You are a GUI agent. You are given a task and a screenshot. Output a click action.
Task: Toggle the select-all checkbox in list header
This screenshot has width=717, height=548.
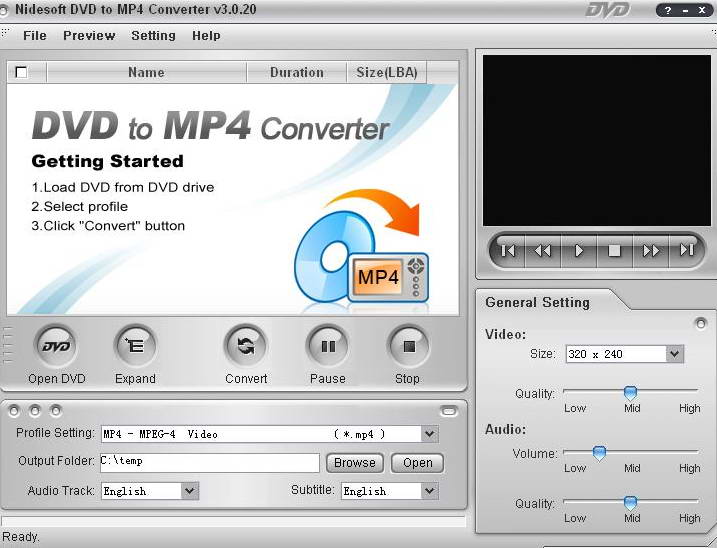(21, 72)
